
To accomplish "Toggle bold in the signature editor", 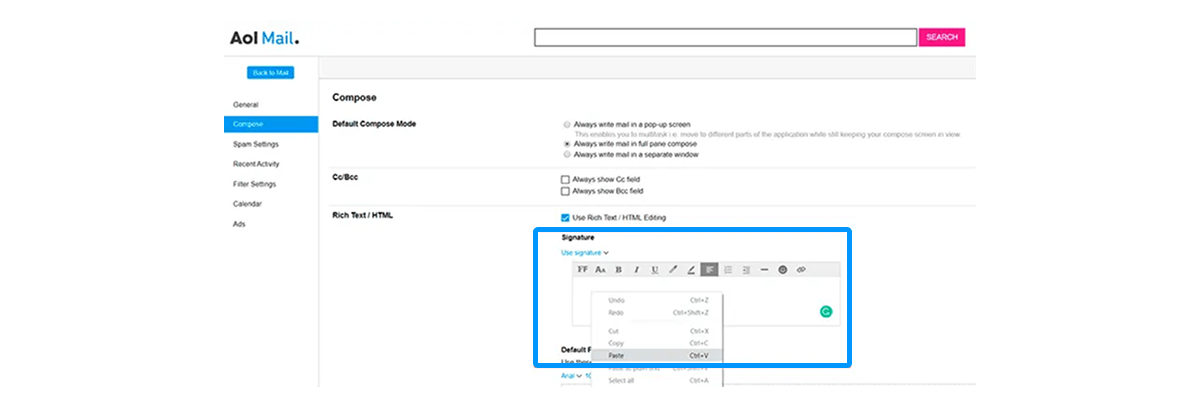I will click(618, 270).
